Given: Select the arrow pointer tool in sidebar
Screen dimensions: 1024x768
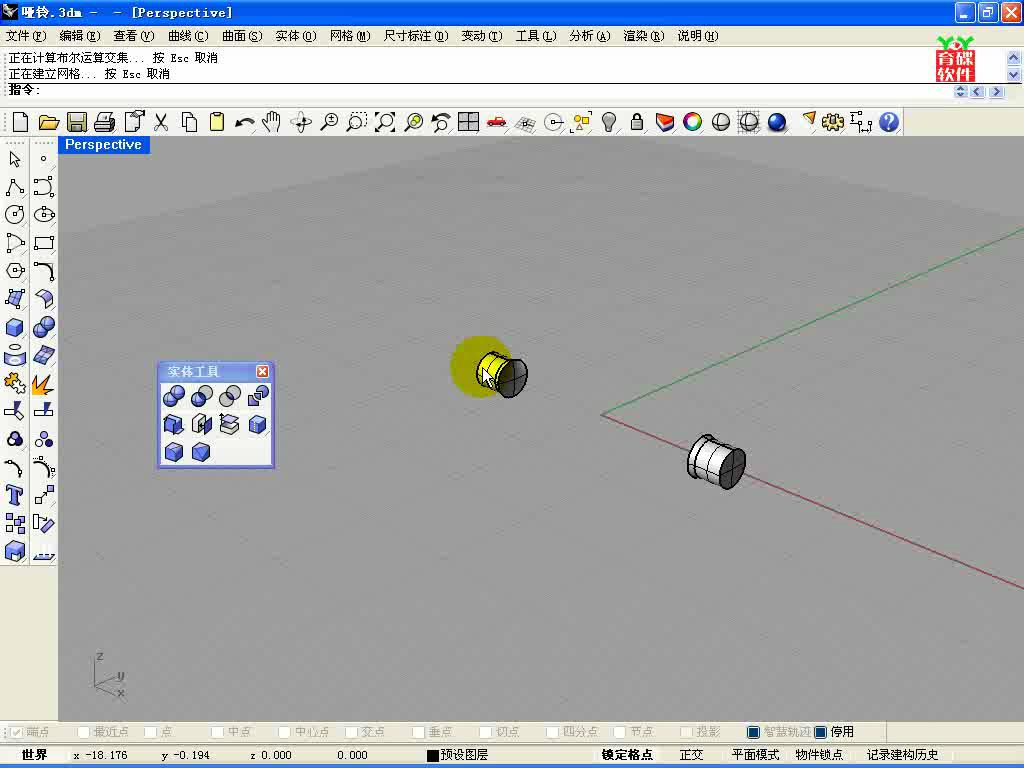Looking at the screenshot, I should pos(15,159).
